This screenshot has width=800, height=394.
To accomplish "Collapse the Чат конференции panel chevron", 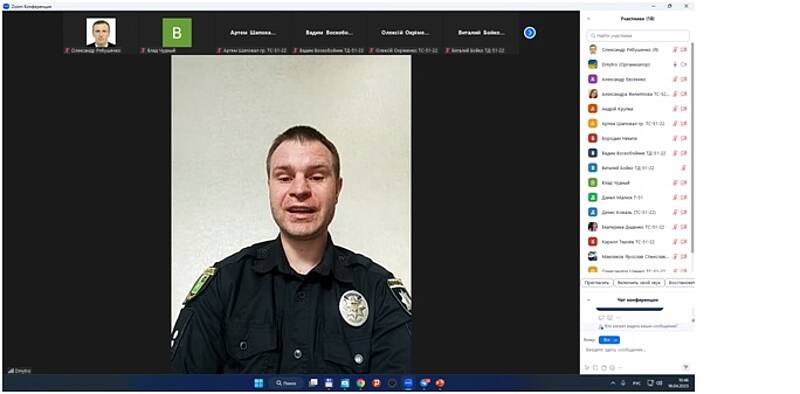I will point(588,300).
